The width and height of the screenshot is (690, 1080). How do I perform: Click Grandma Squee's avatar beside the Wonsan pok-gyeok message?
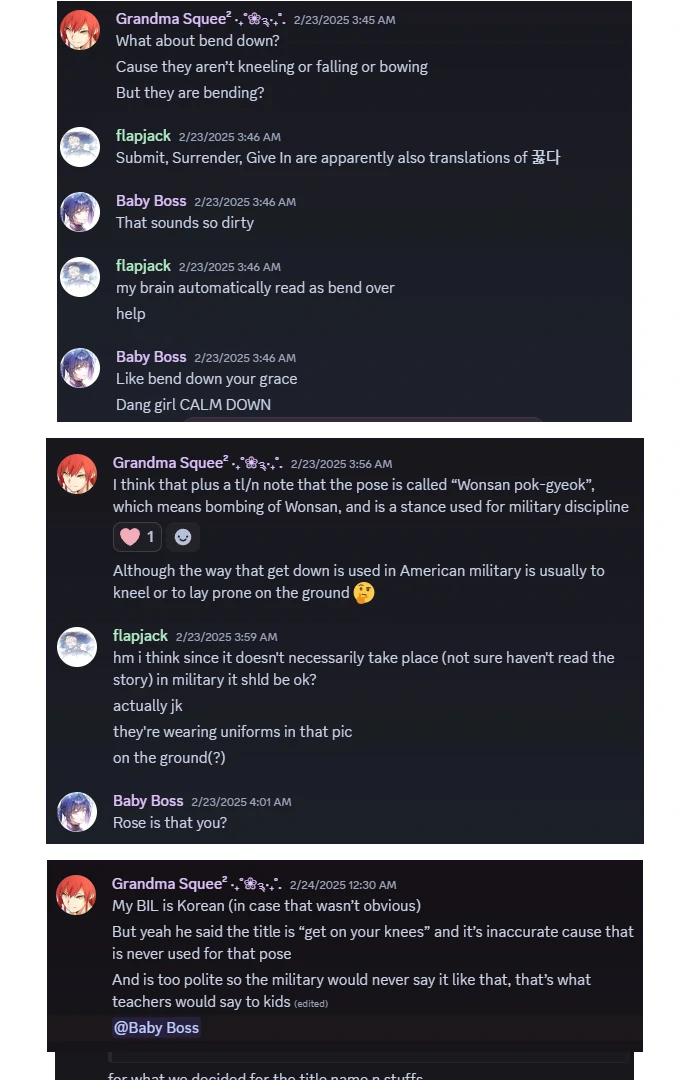77,474
